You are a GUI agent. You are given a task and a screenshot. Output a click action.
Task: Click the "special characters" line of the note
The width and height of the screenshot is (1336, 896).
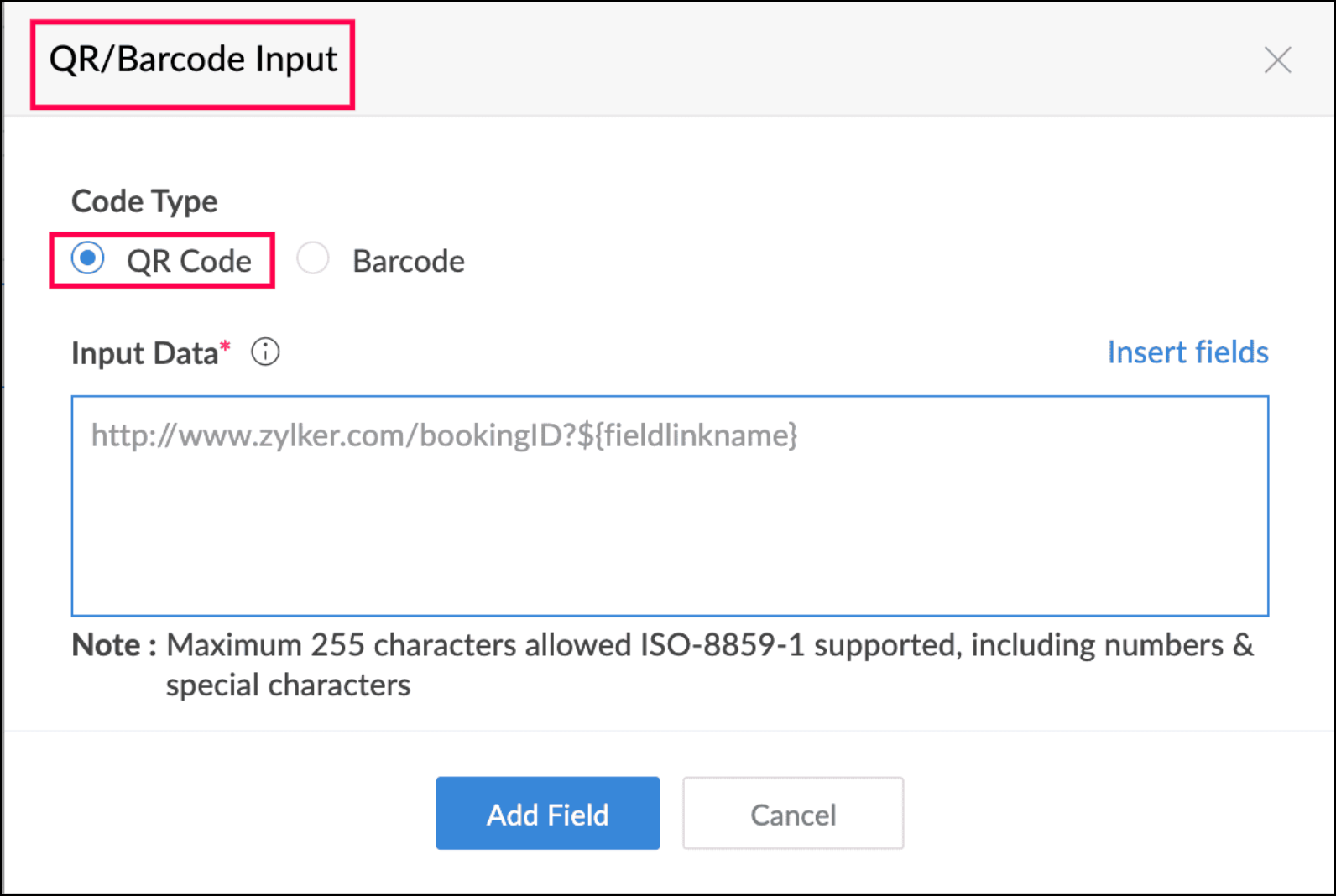pyautogui.click(x=288, y=685)
